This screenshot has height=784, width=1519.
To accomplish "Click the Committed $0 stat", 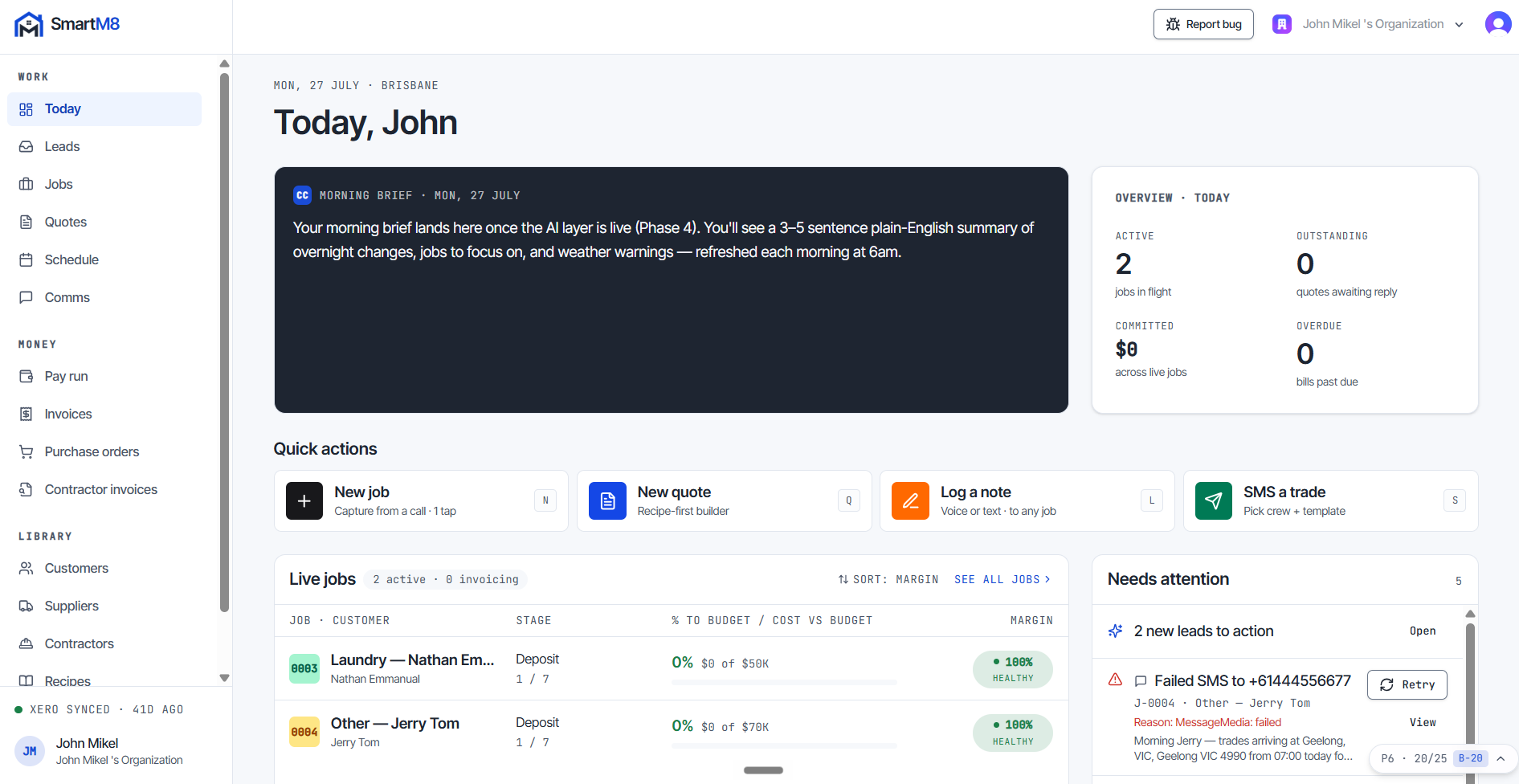I will pyautogui.click(x=1151, y=349).
